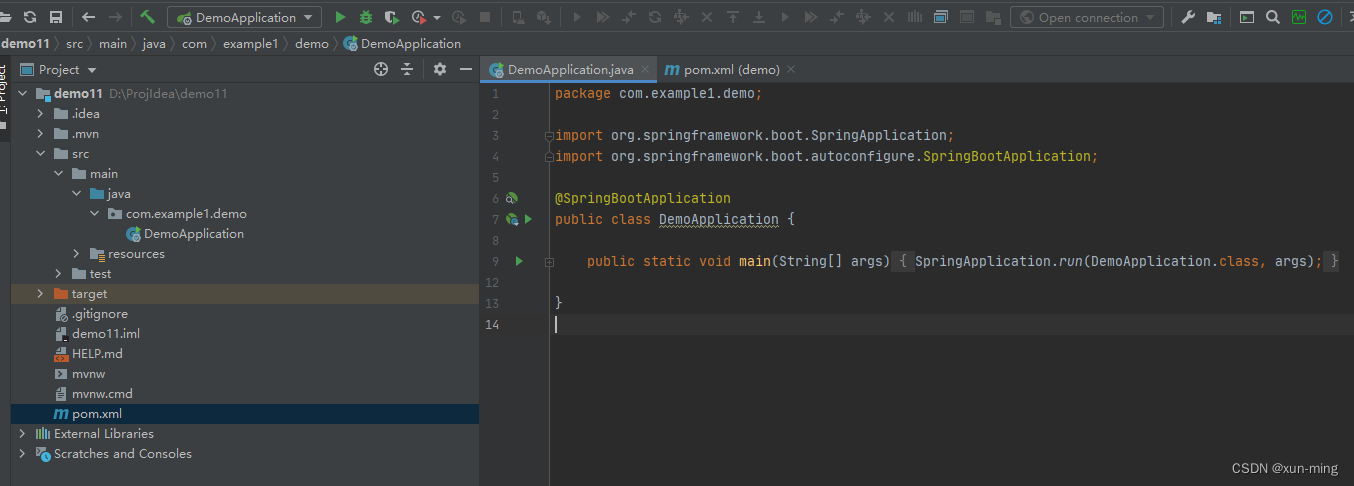
Task: Click the green activity monitor icon
Action: point(1299,17)
